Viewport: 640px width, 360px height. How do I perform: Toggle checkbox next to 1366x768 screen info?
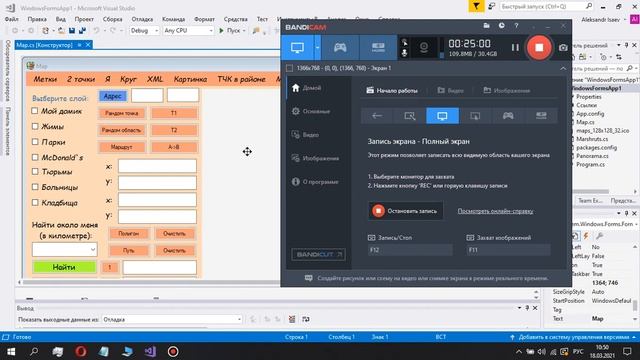coord(289,68)
